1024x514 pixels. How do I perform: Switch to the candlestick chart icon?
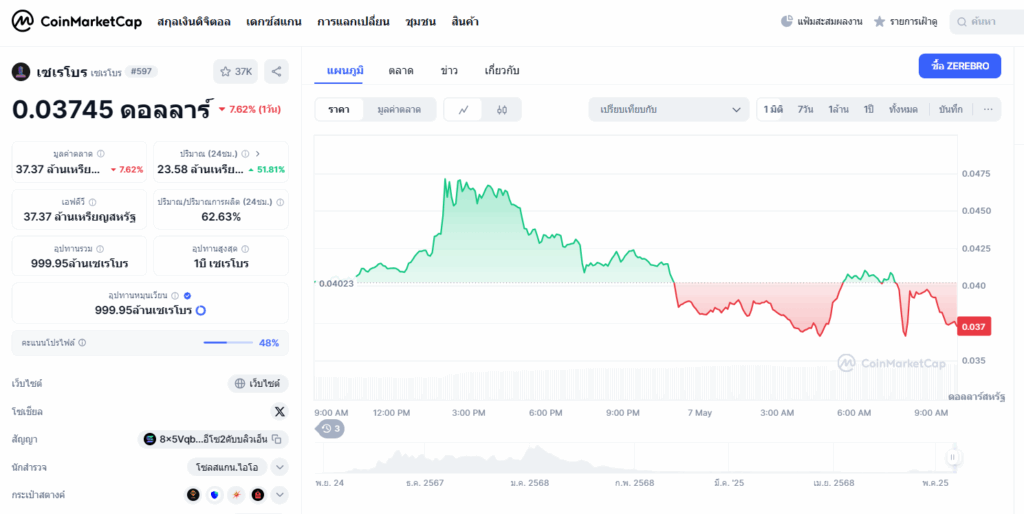[502, 109]
